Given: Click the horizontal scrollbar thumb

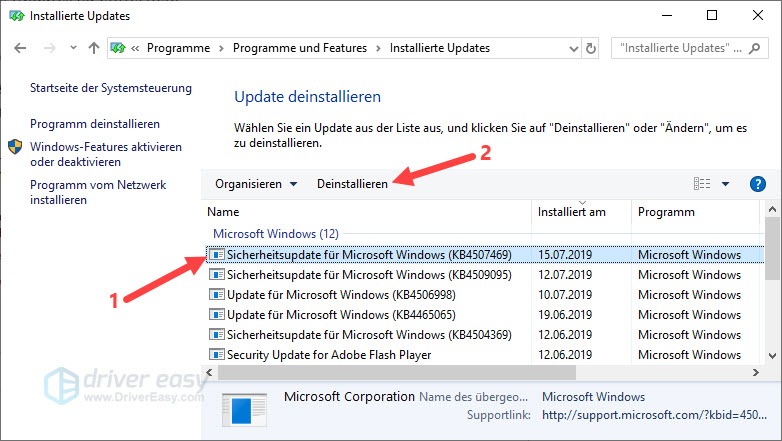Looking at the screenshot, I should pos(397,373).
